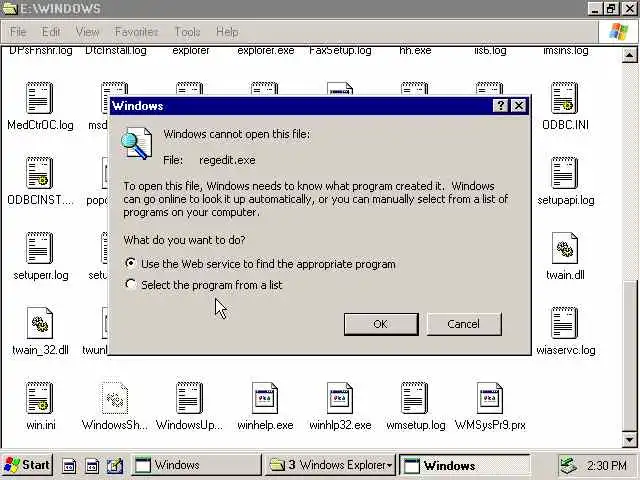Click the Windows flag logo in Explorer
Image resolution: width=640 pixels, height=480 pixels.
618,31
